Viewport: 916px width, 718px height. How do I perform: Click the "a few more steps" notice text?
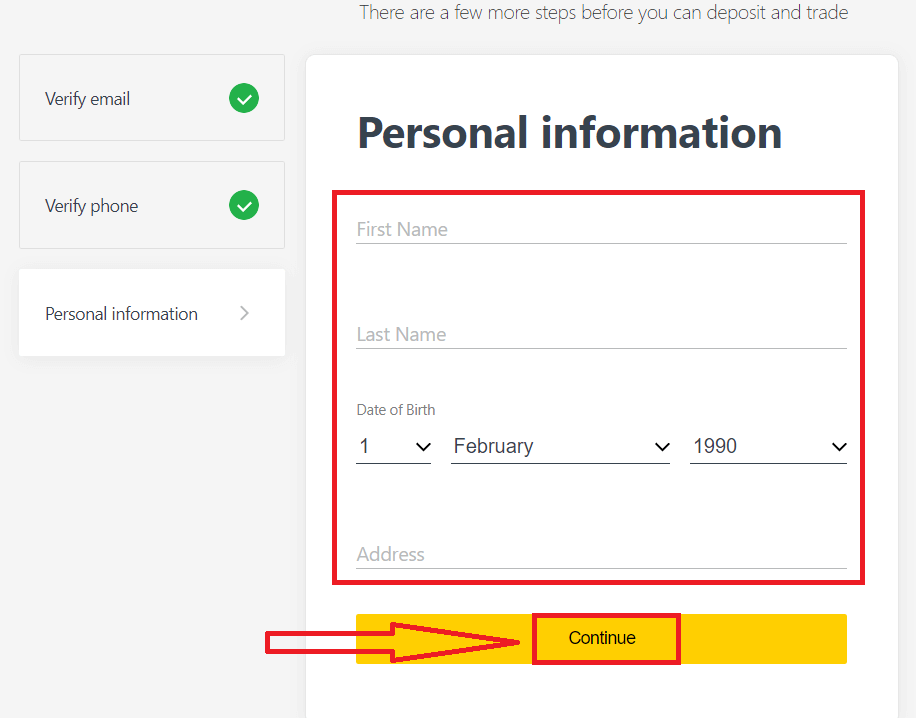[603, 13]
